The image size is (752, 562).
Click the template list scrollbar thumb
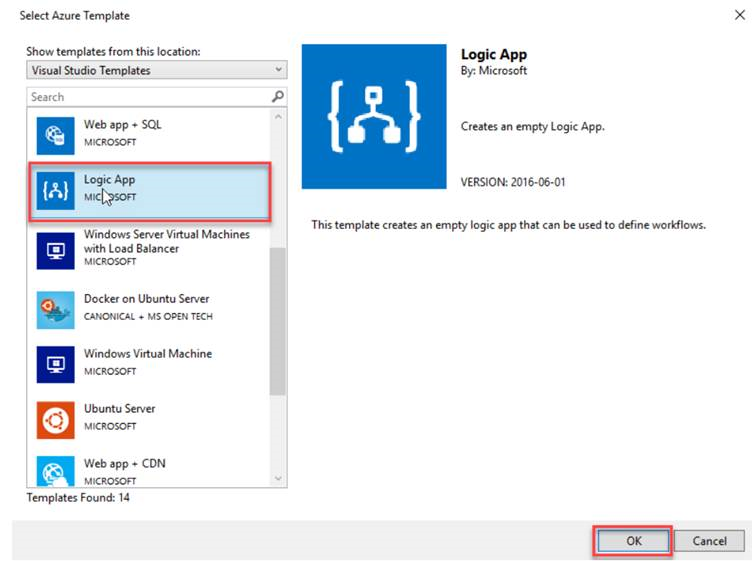click(278, 320)
